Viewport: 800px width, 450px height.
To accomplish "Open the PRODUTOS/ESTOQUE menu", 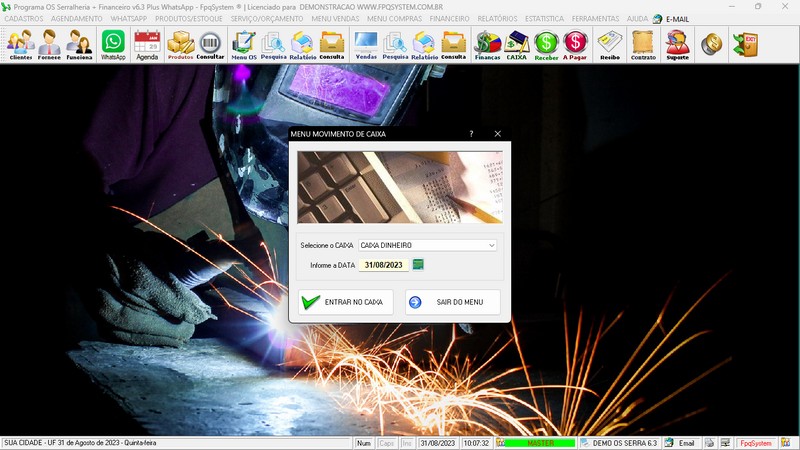I will pos(187,19).
